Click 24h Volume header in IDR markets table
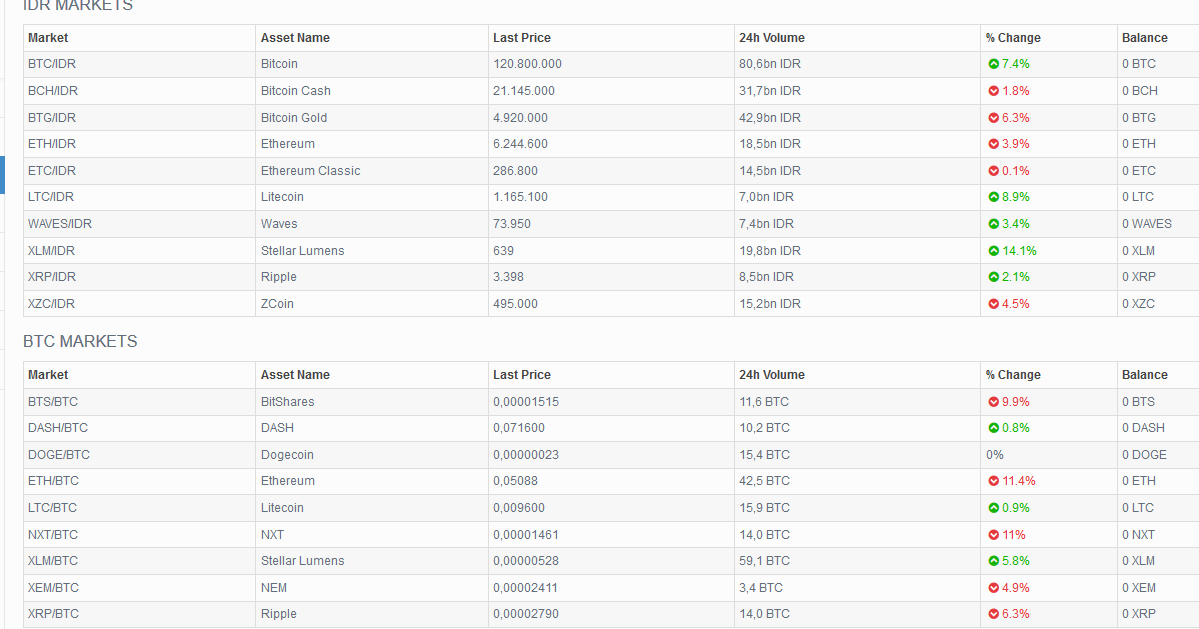Image resolution: width=1199 pixels, height=629 pixels. pyautogui.click(x=772, y=38)
